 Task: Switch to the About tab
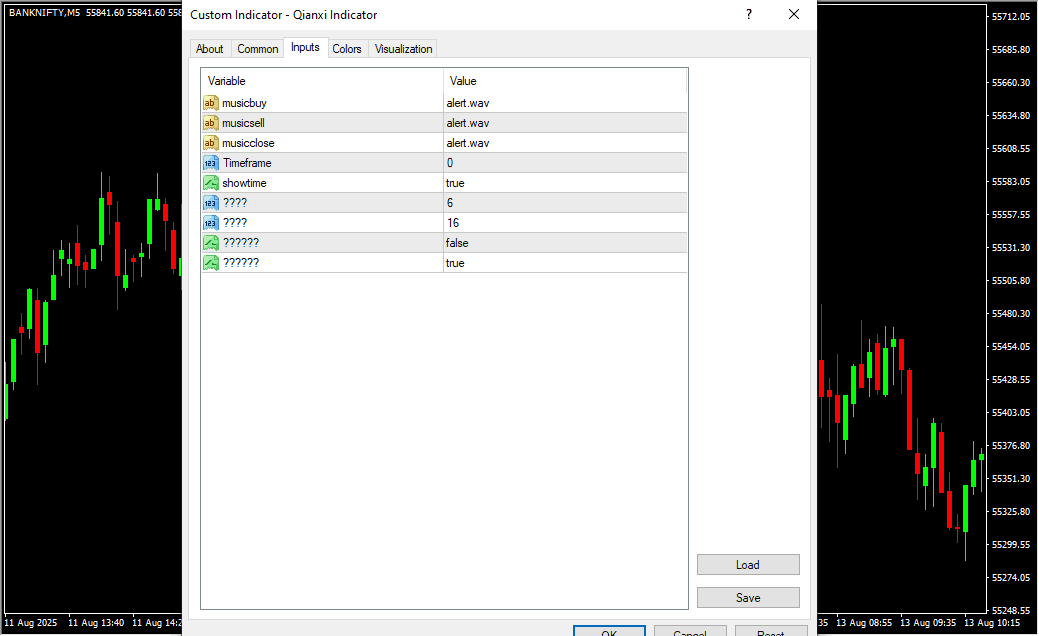pos(210,49)
